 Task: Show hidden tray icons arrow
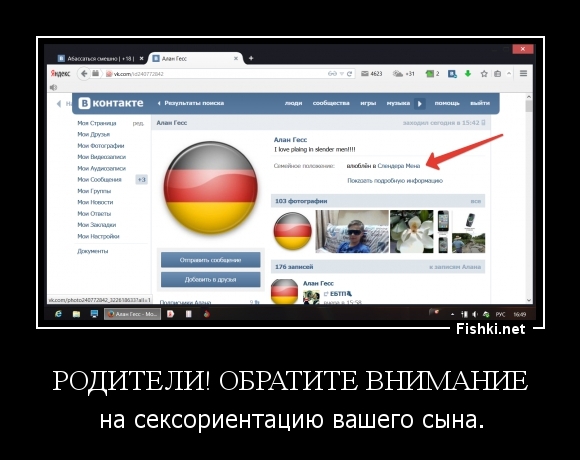452,314
